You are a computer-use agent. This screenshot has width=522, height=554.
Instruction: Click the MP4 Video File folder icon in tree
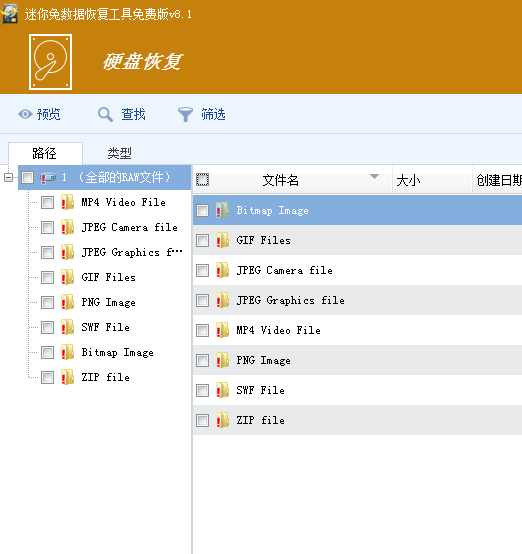click(67, 202)
